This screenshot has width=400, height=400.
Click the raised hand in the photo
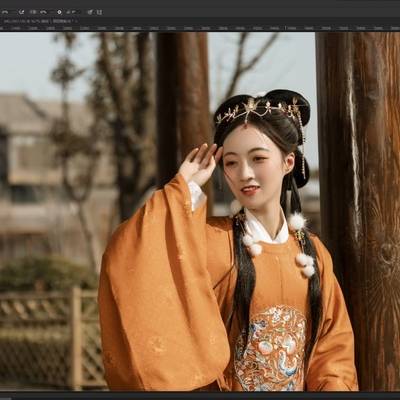click(199, 162)
